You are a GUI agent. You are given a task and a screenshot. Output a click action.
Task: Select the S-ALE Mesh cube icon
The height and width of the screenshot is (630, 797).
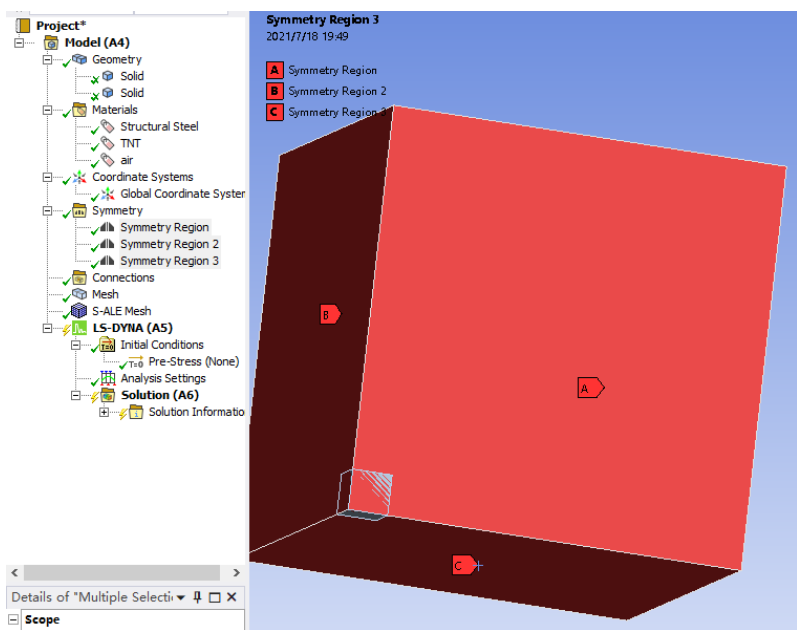tap(80, 311)
